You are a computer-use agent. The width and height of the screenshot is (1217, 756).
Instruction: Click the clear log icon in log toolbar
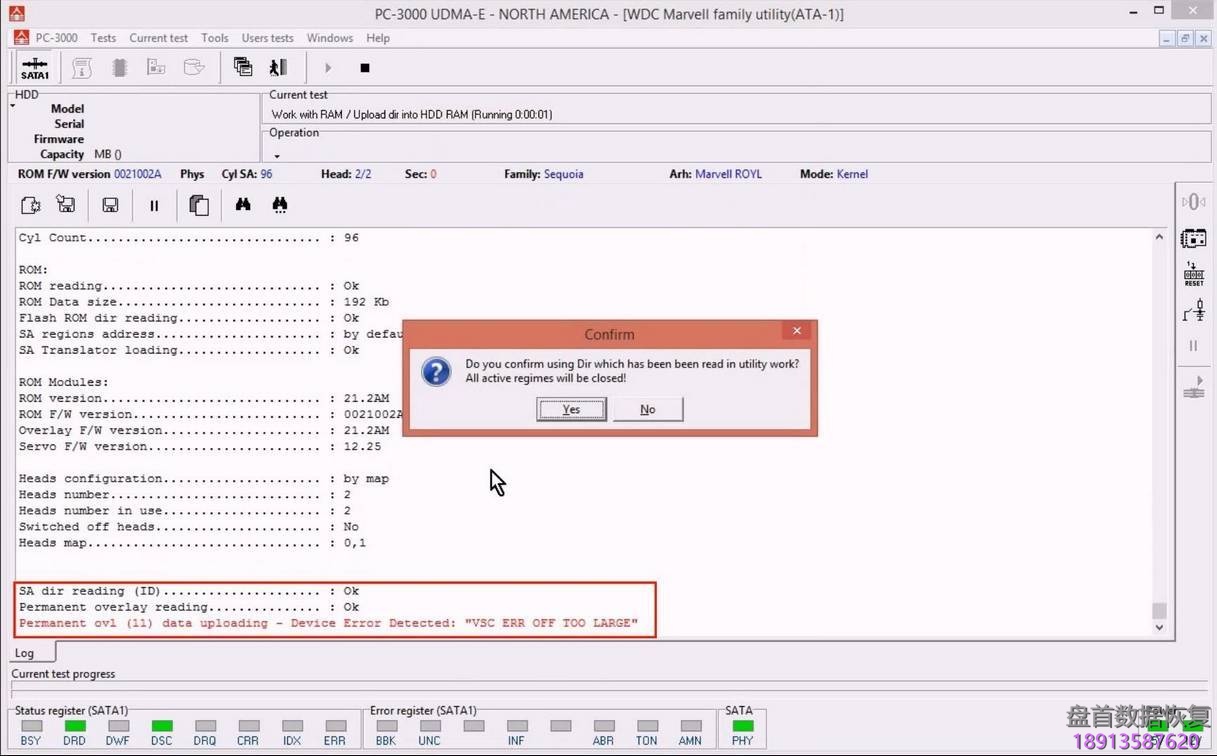(30, 204)
